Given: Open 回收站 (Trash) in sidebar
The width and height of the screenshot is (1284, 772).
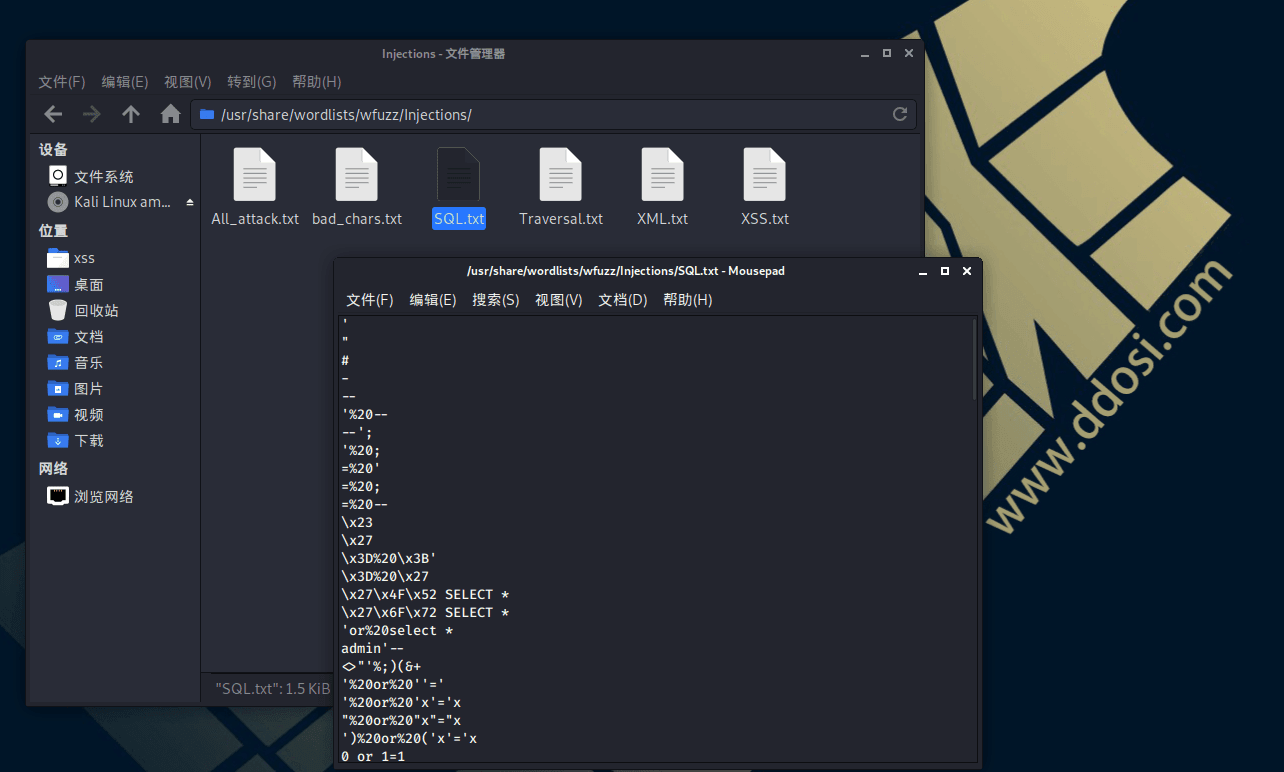Looking at the screenshot, I should 84,310.
